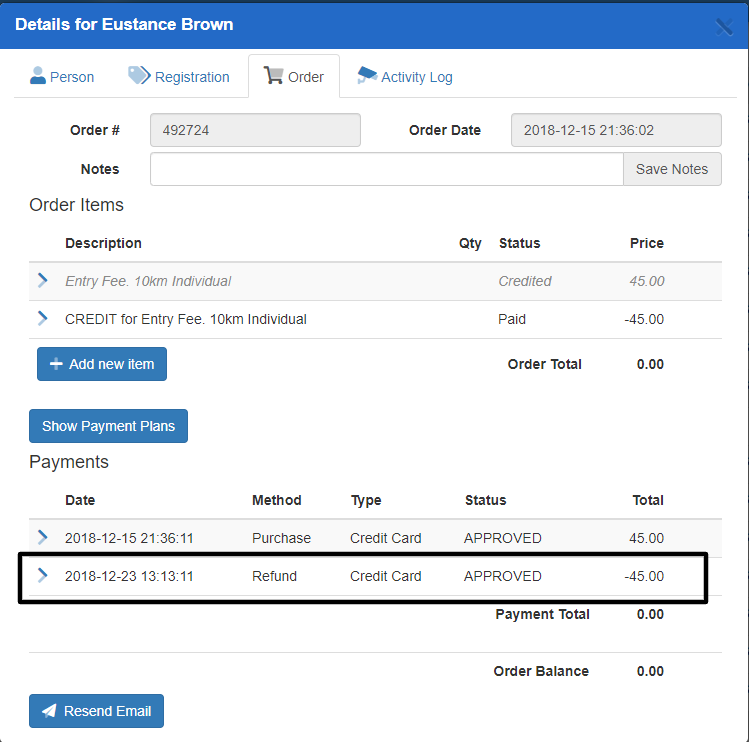Open the Activity Log tab
Image resolution: width=749 pixels, height=742 pixels.
click(x=416, y=77)
